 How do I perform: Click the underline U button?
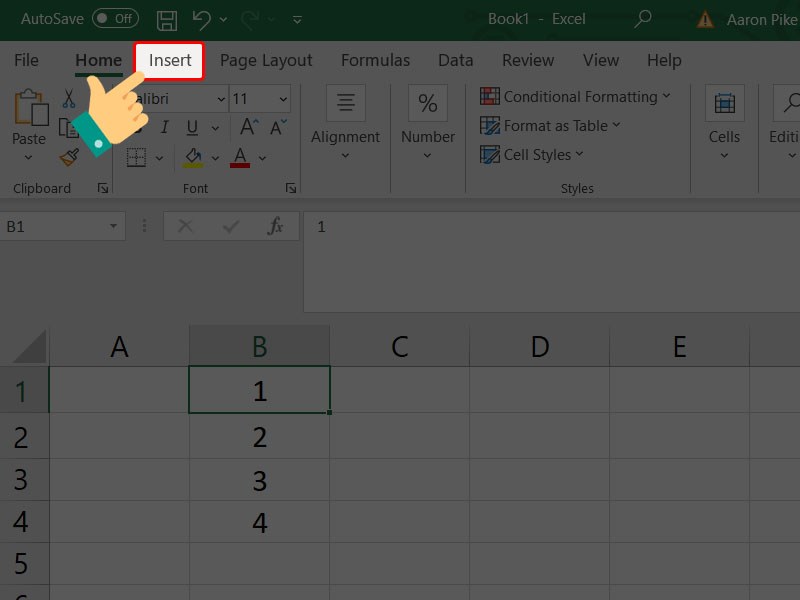(x=191, y=127)
